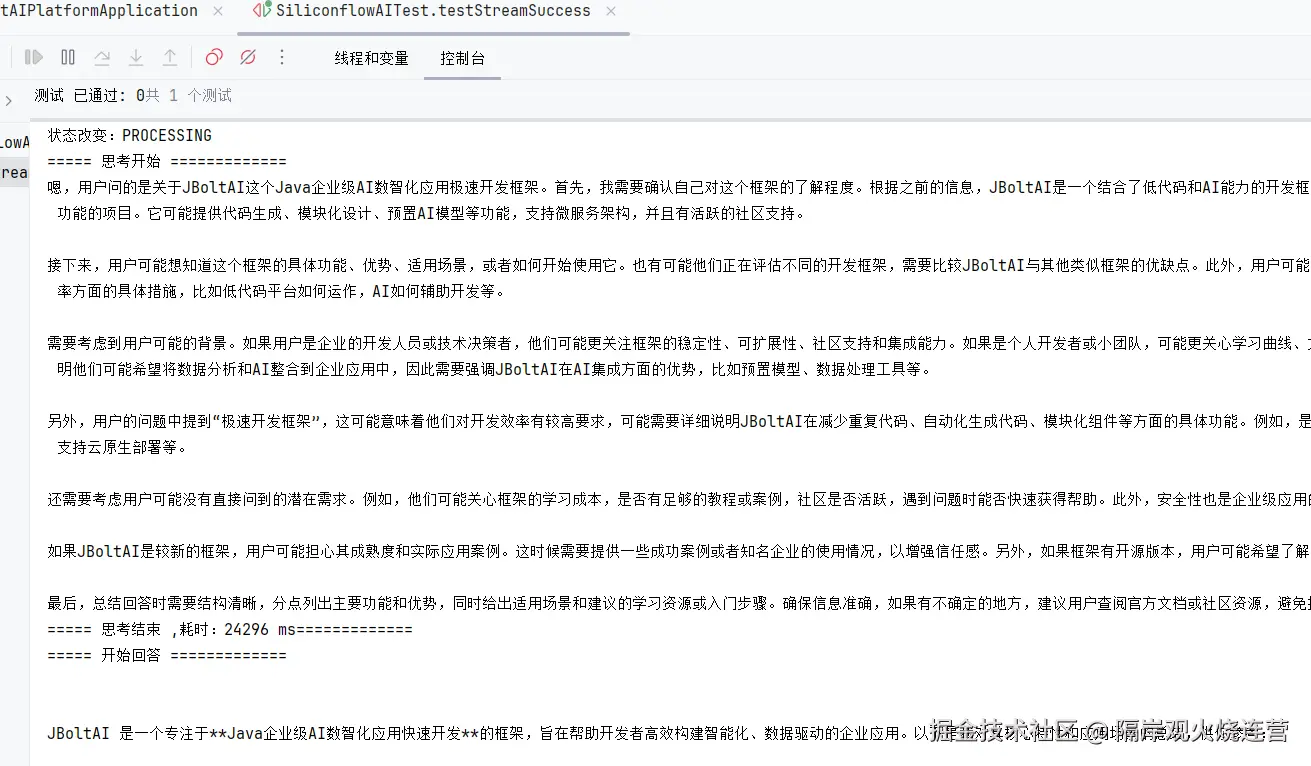Click the paragraph starting 还需要考虑用户

click(x=679, y=499)
